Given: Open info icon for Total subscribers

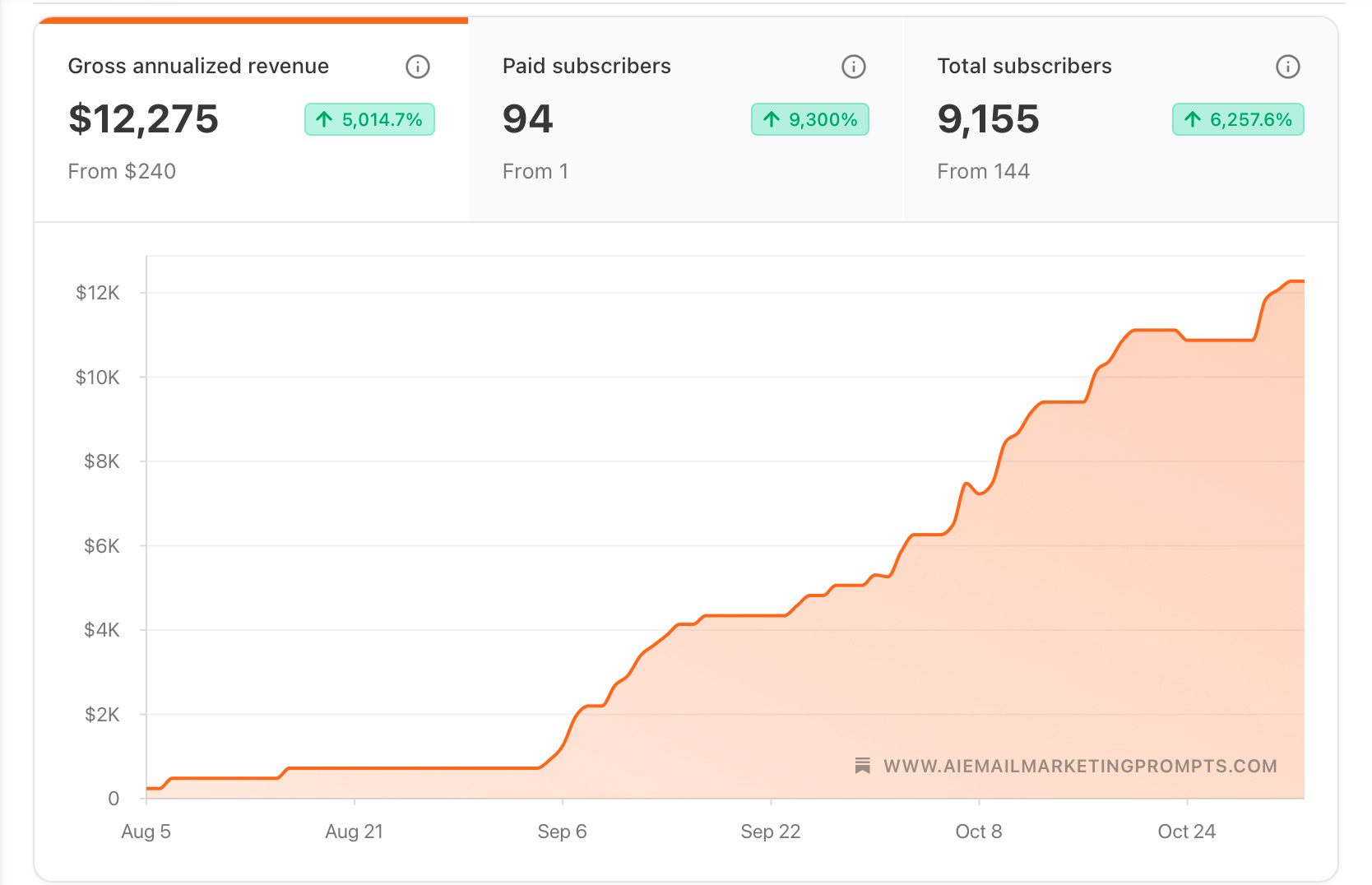Looking at the screenshot, I should 1288,67.
